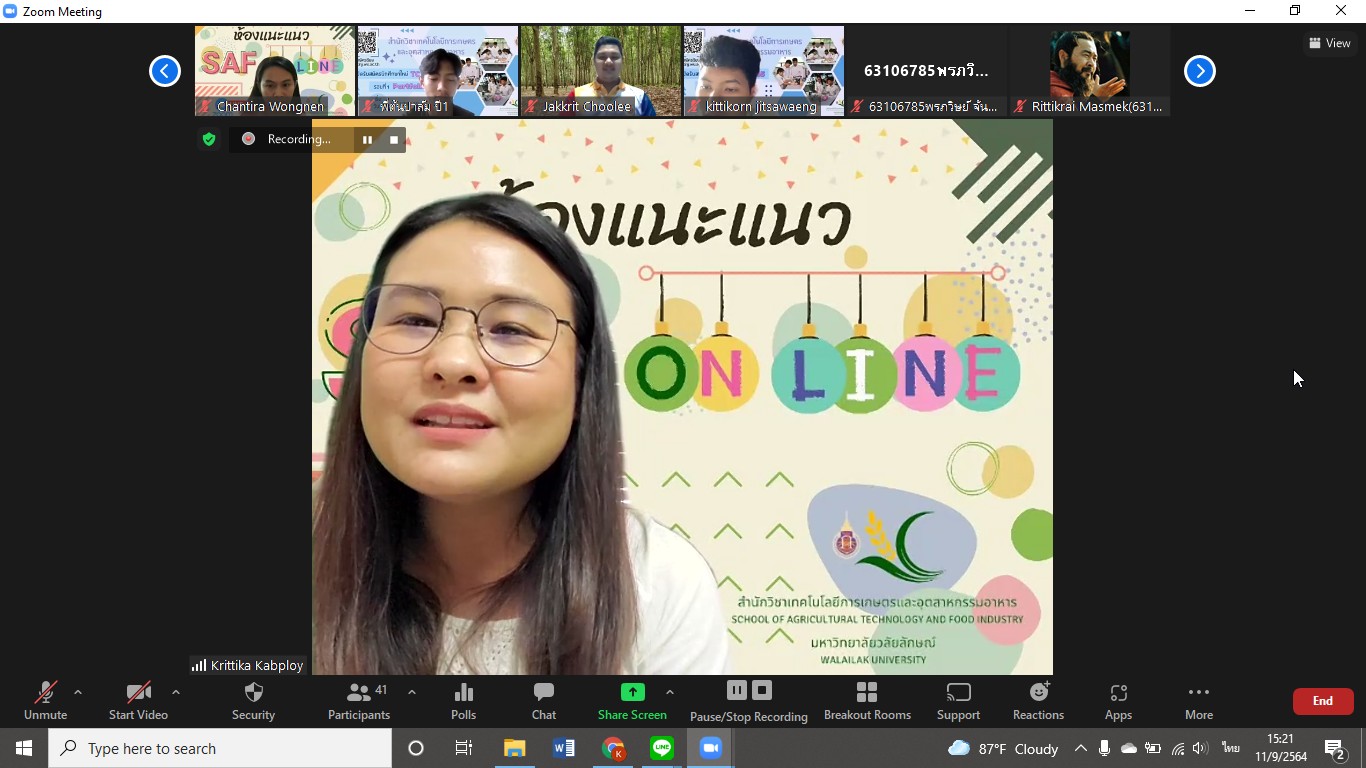The width and height of the screenshot is (1366, 768).
Task: Open the View layout menu
Action: (x=1329, y=43)
